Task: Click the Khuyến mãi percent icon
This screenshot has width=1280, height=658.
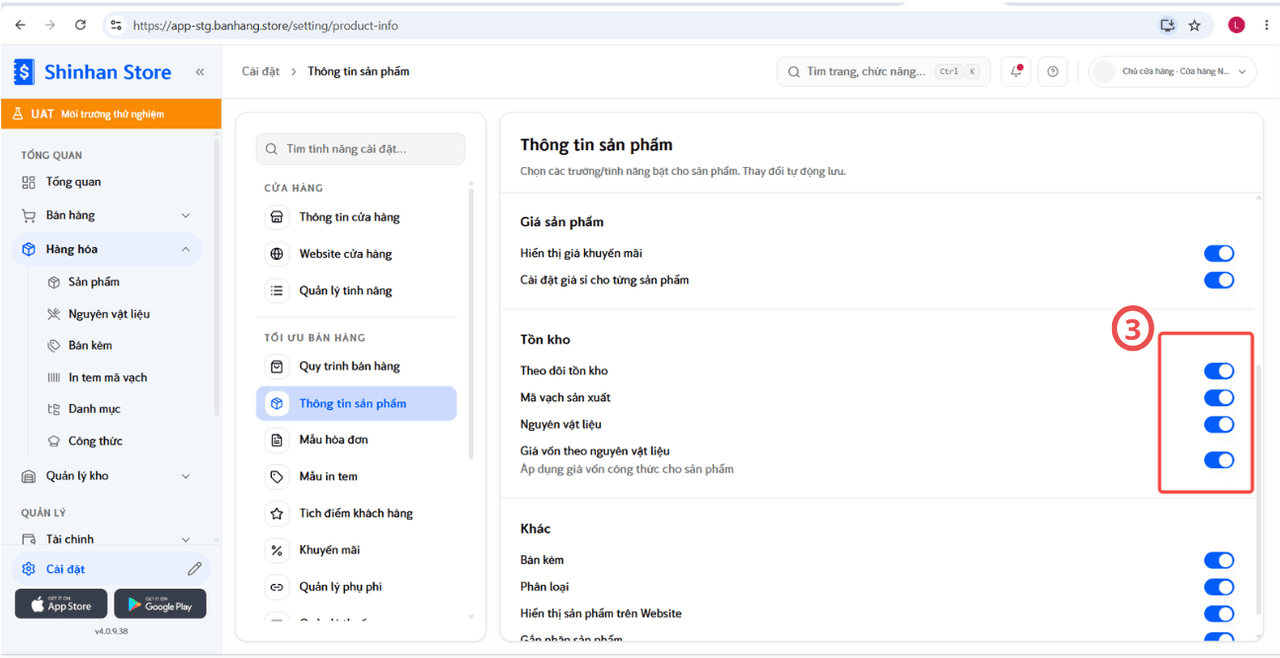Action: 277,550
